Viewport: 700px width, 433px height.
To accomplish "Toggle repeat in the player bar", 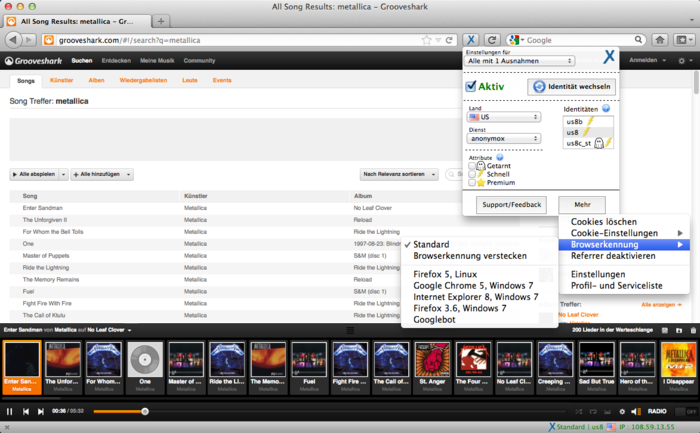I will (x=593, y=412).
